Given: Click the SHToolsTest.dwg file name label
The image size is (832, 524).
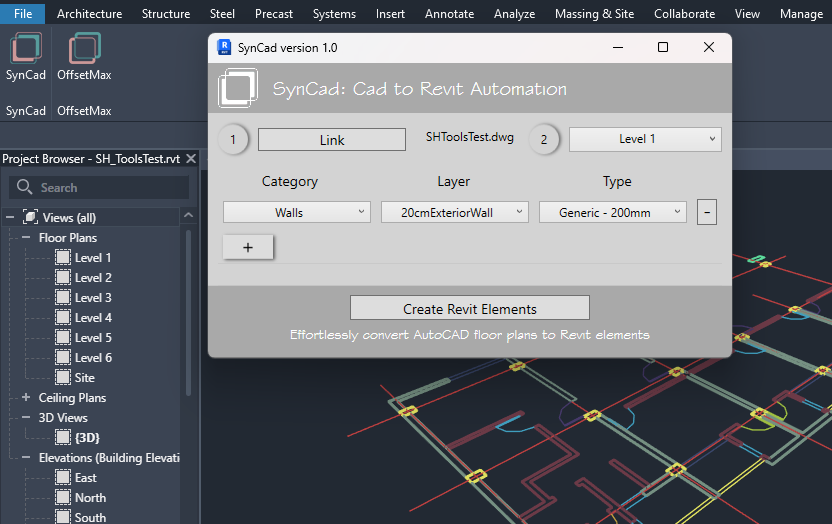Looking at the screenshot, I should (x=470, y=137).
